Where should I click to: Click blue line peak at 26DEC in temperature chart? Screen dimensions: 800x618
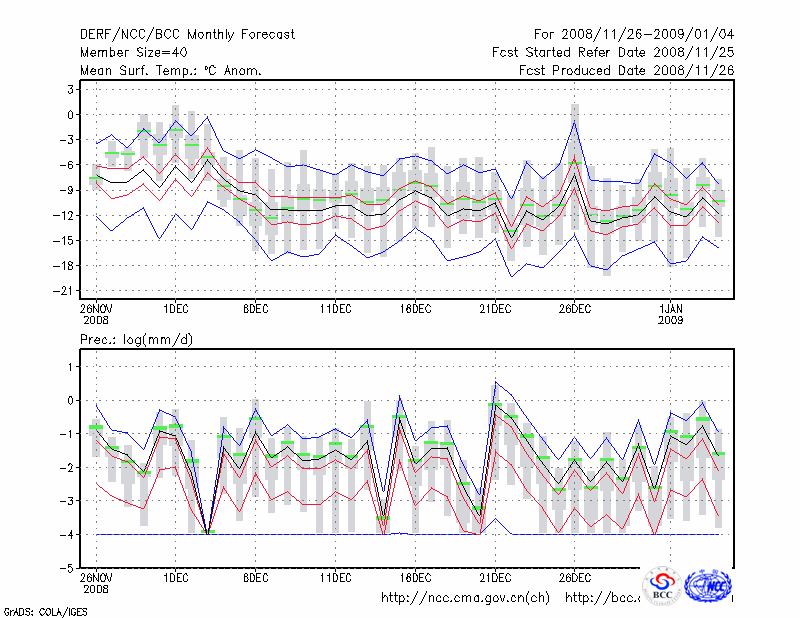(x=575, y=122)
